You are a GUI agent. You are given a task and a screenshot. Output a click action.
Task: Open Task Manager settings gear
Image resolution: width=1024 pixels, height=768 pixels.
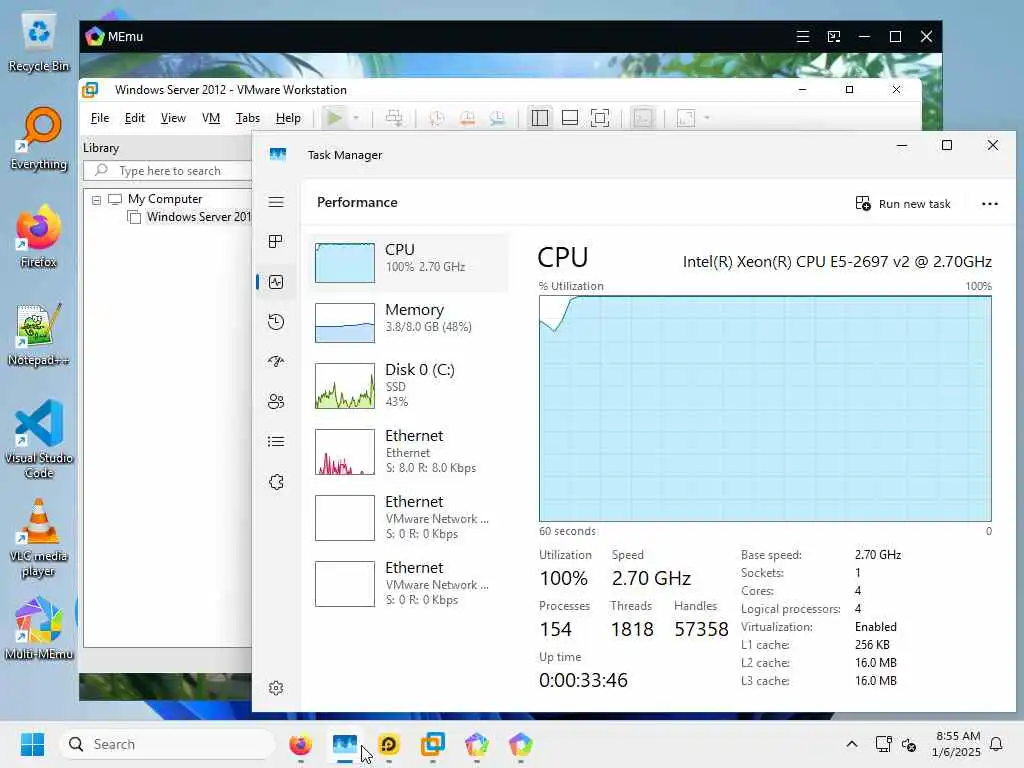pos(276,688)
